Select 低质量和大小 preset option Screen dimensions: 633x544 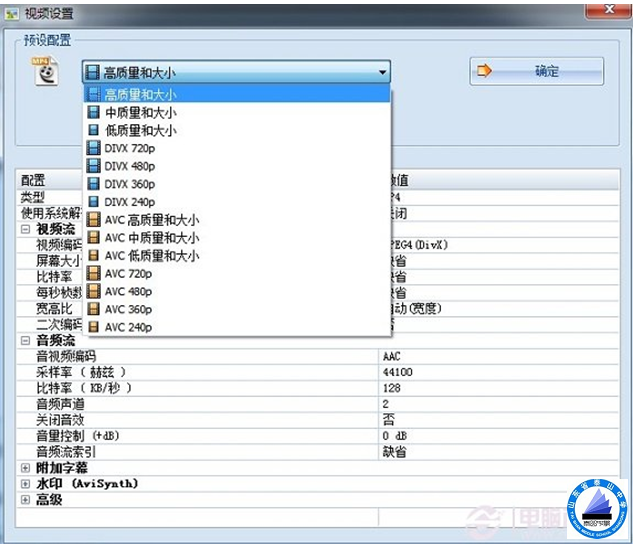[x=140, y=131]
